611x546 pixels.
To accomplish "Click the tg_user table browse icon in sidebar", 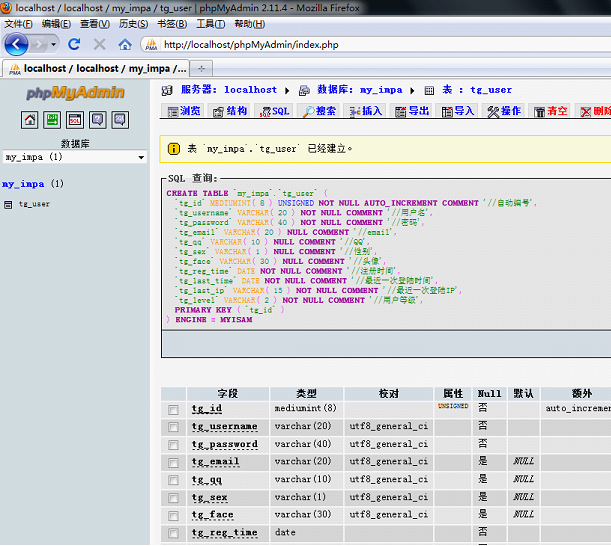I will pyautogui.click(x=8, y=205).
